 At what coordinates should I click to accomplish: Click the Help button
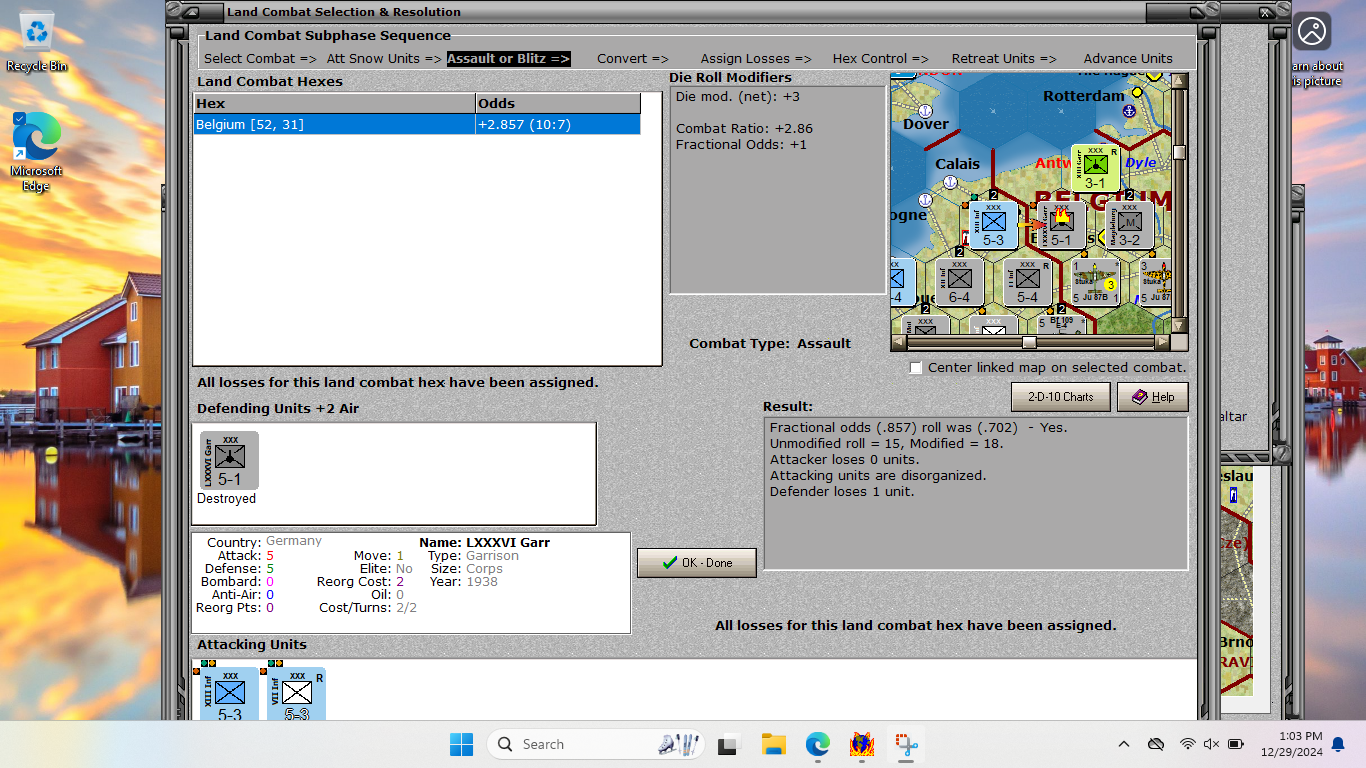click(1152, 397)
